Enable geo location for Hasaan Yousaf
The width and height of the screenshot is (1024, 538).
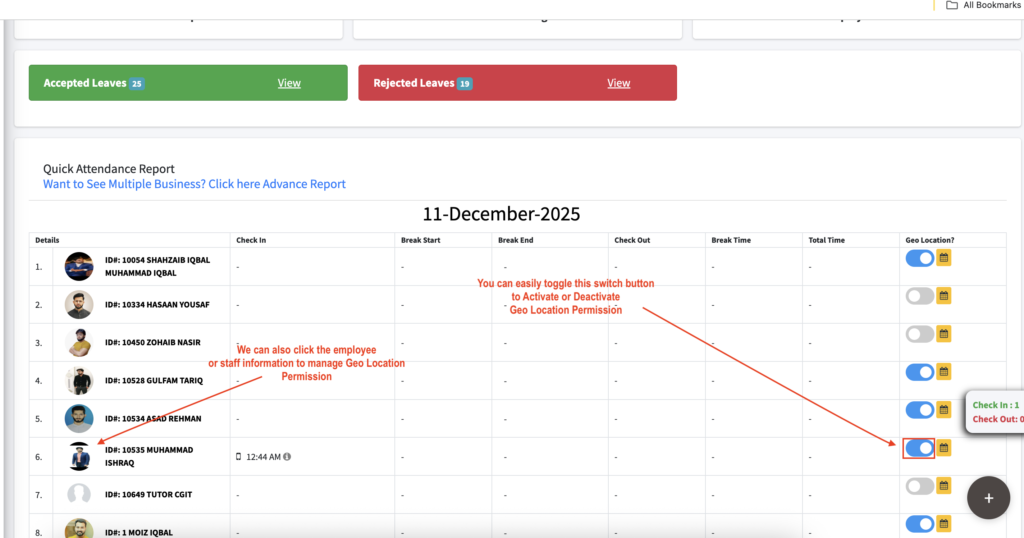(919, 296)
